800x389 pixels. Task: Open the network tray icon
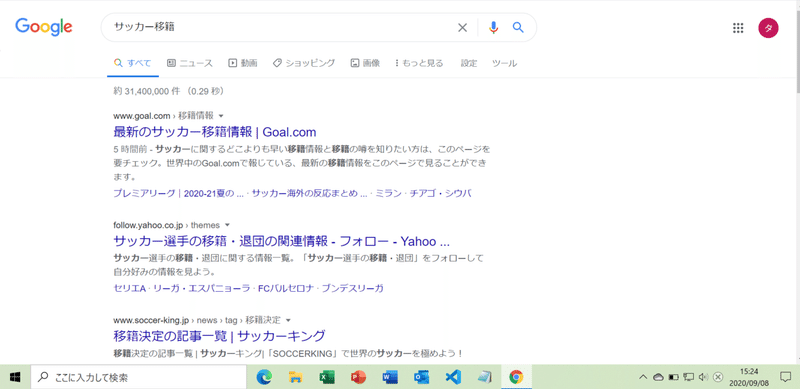[688, 377]
